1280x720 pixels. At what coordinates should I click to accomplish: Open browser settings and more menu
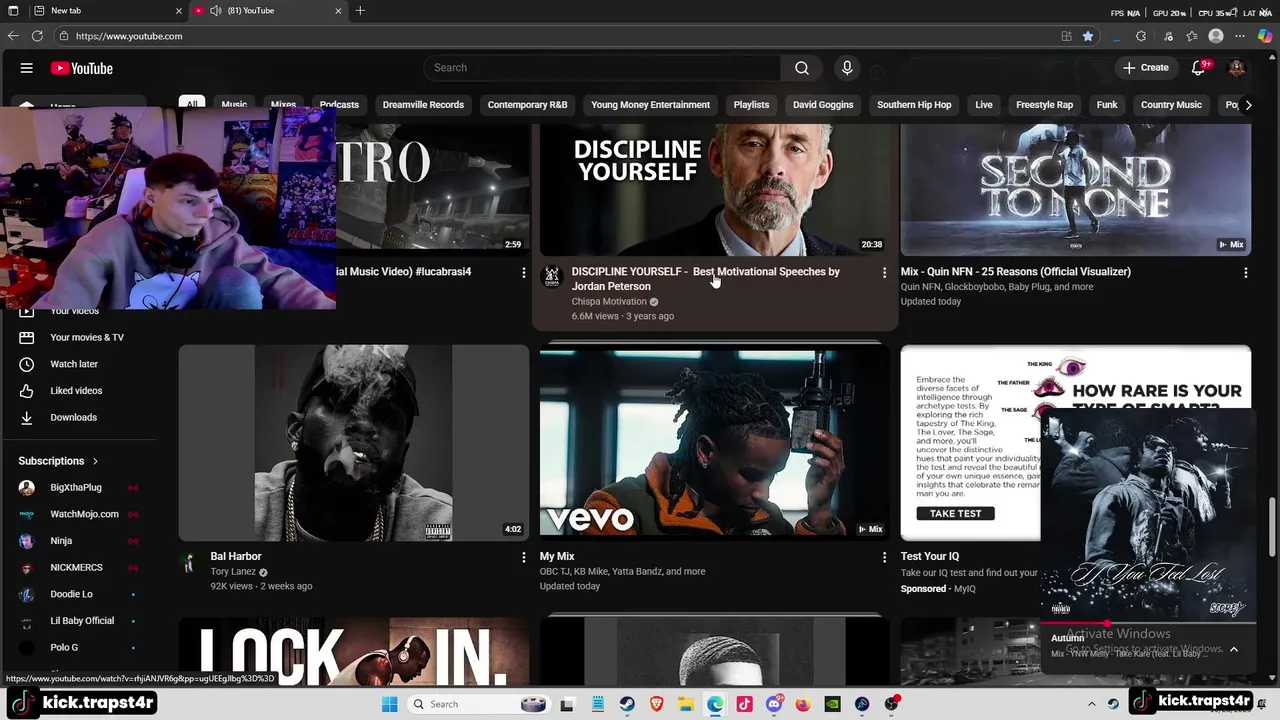point(1240,36)
